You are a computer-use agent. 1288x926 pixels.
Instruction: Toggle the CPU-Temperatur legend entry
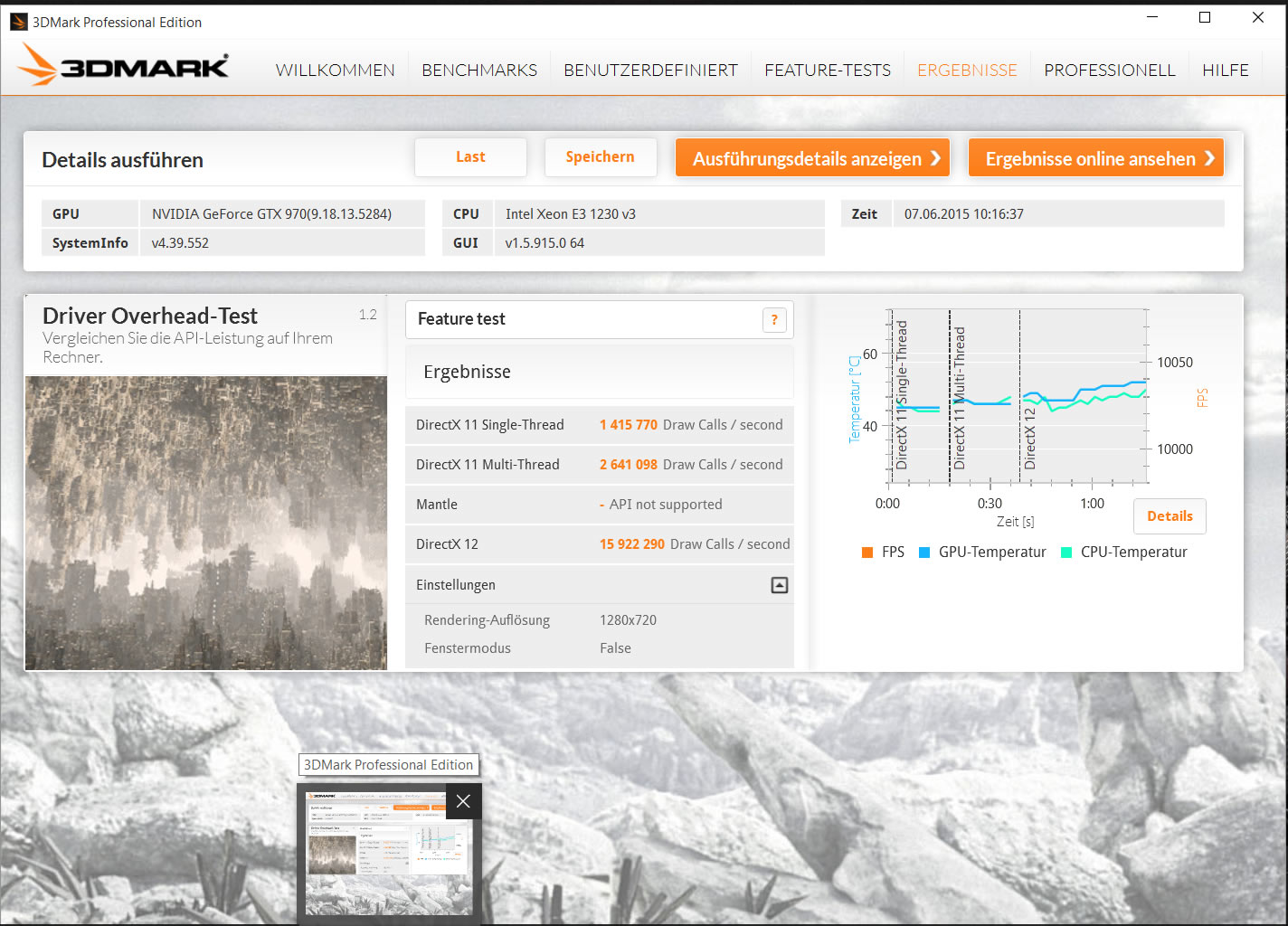[1124, 552]
